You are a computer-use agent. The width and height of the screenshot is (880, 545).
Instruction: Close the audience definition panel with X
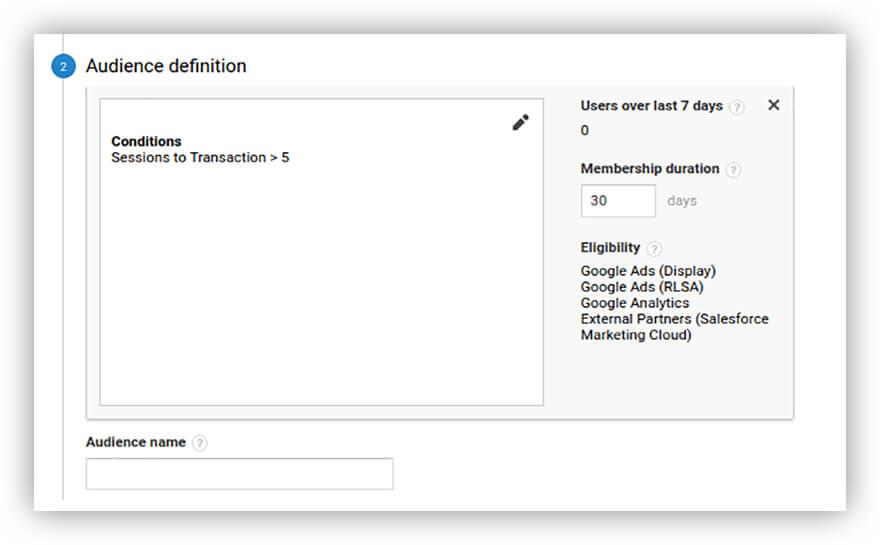click(x=773, y=105)
